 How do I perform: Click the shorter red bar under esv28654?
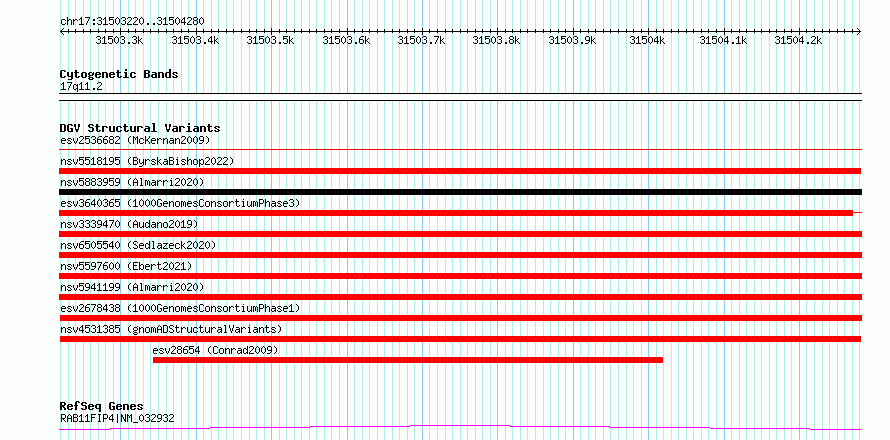pos(408,360)
